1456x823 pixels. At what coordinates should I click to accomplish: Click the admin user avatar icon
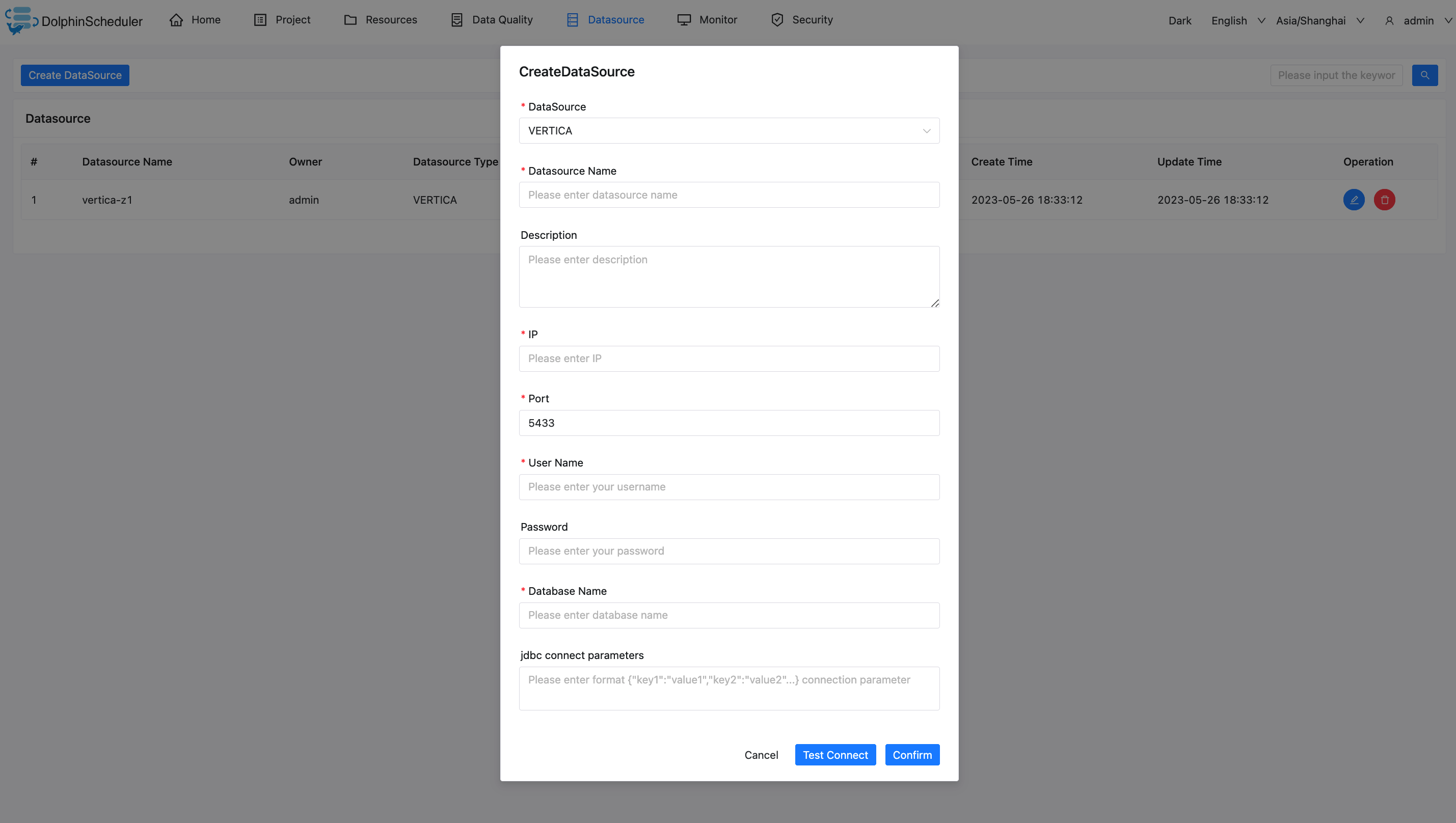pos(1389,21)
